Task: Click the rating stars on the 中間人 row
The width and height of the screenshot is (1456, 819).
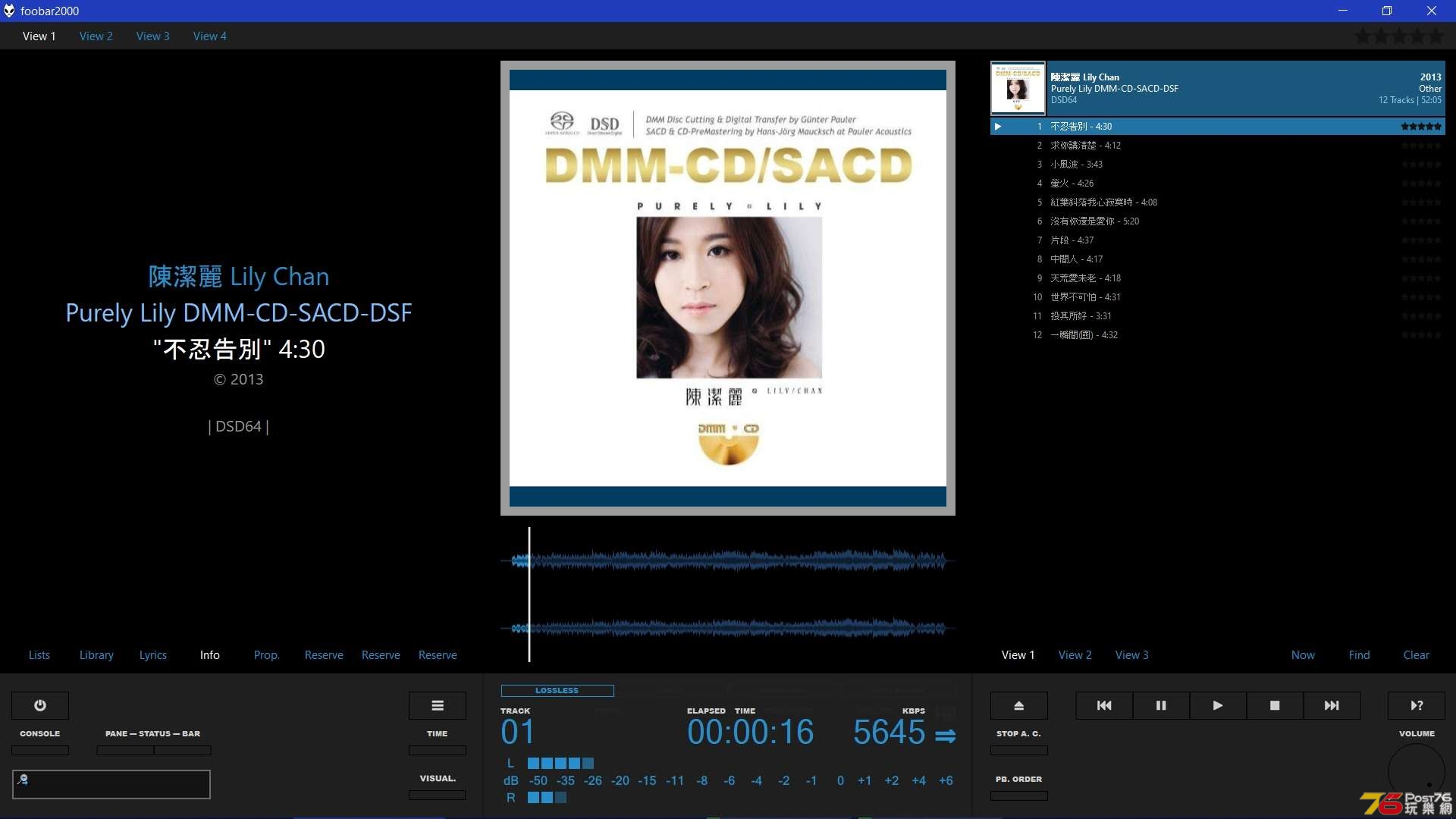Action: [x=1421, y=259]
